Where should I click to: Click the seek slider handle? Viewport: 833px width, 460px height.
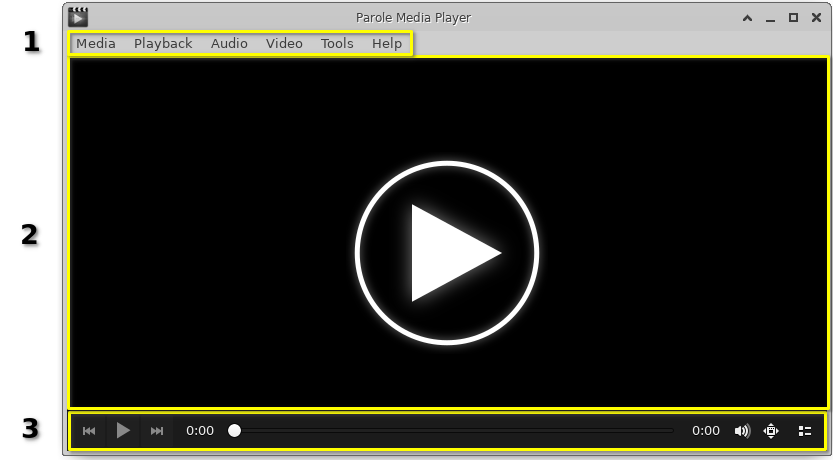click(234, 431)
